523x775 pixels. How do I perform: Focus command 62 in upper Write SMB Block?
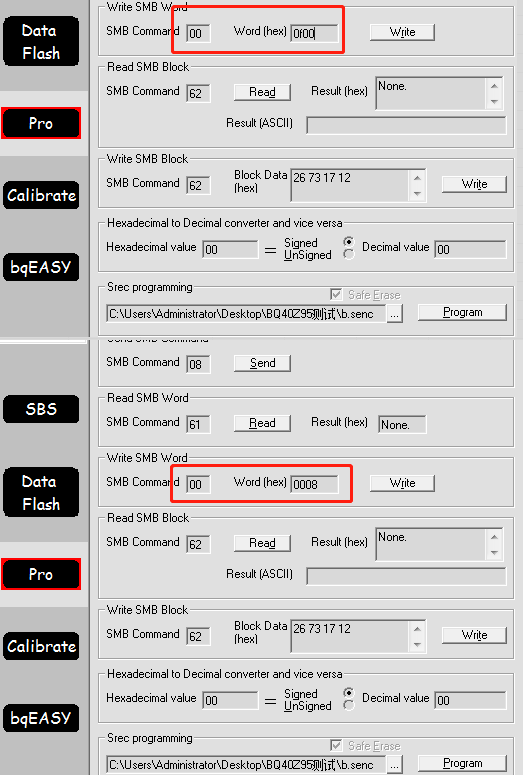pos(198,185)
